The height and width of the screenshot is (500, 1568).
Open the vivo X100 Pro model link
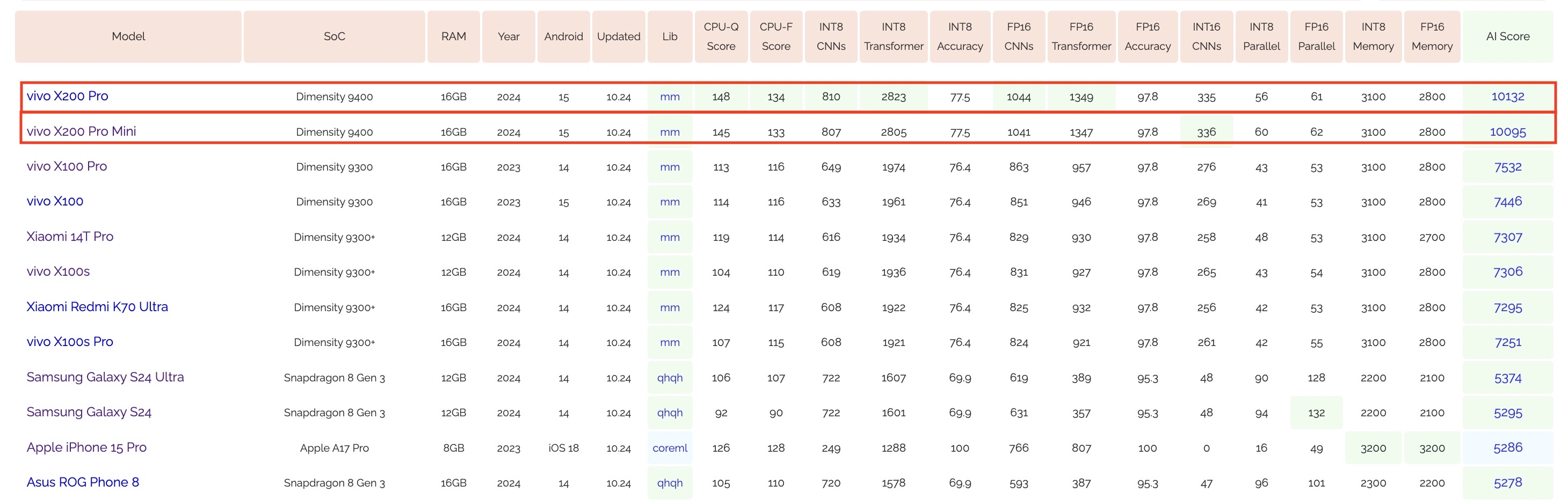[67, 166]
